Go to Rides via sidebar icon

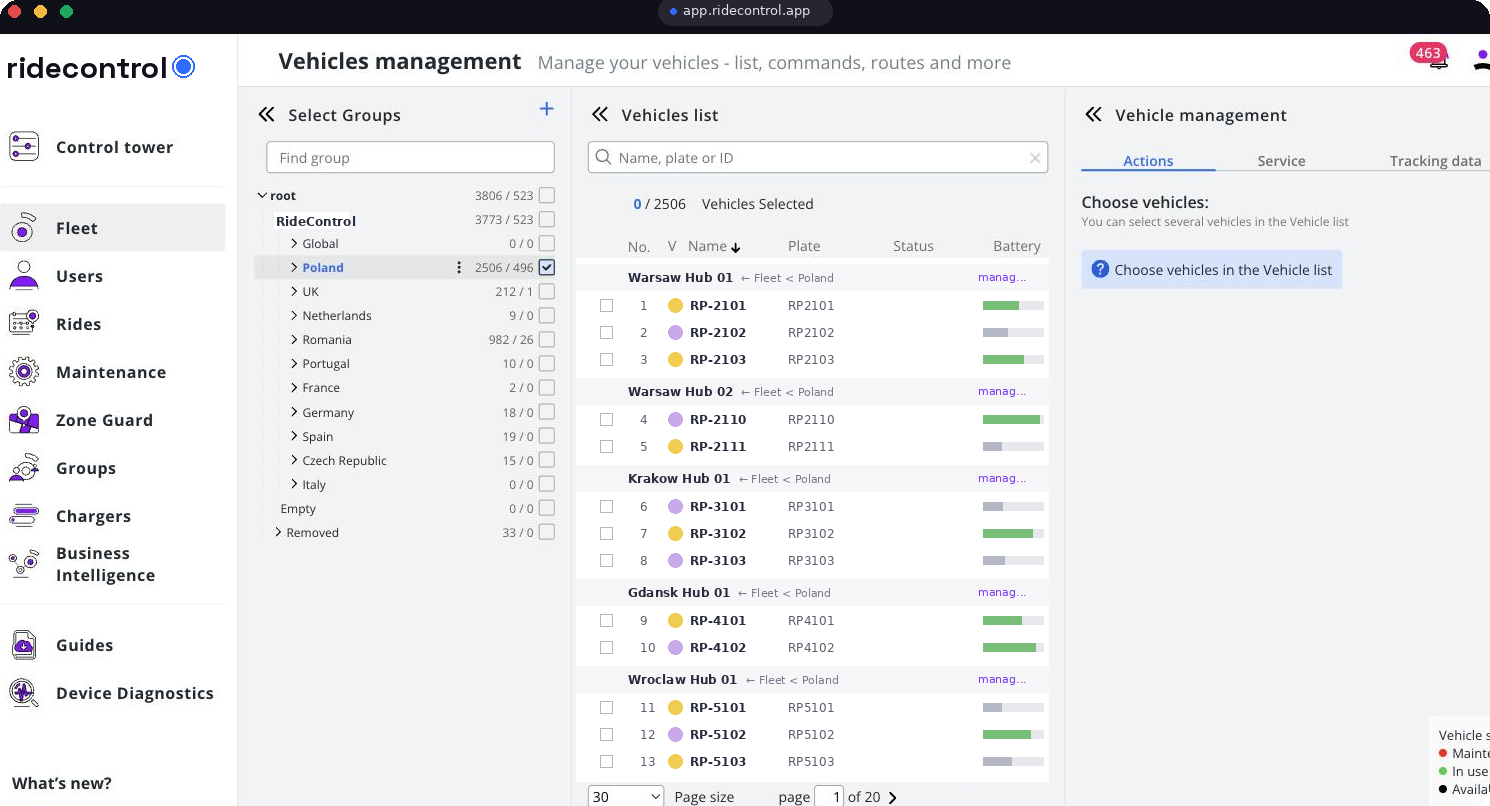click(x=23, y=324)
